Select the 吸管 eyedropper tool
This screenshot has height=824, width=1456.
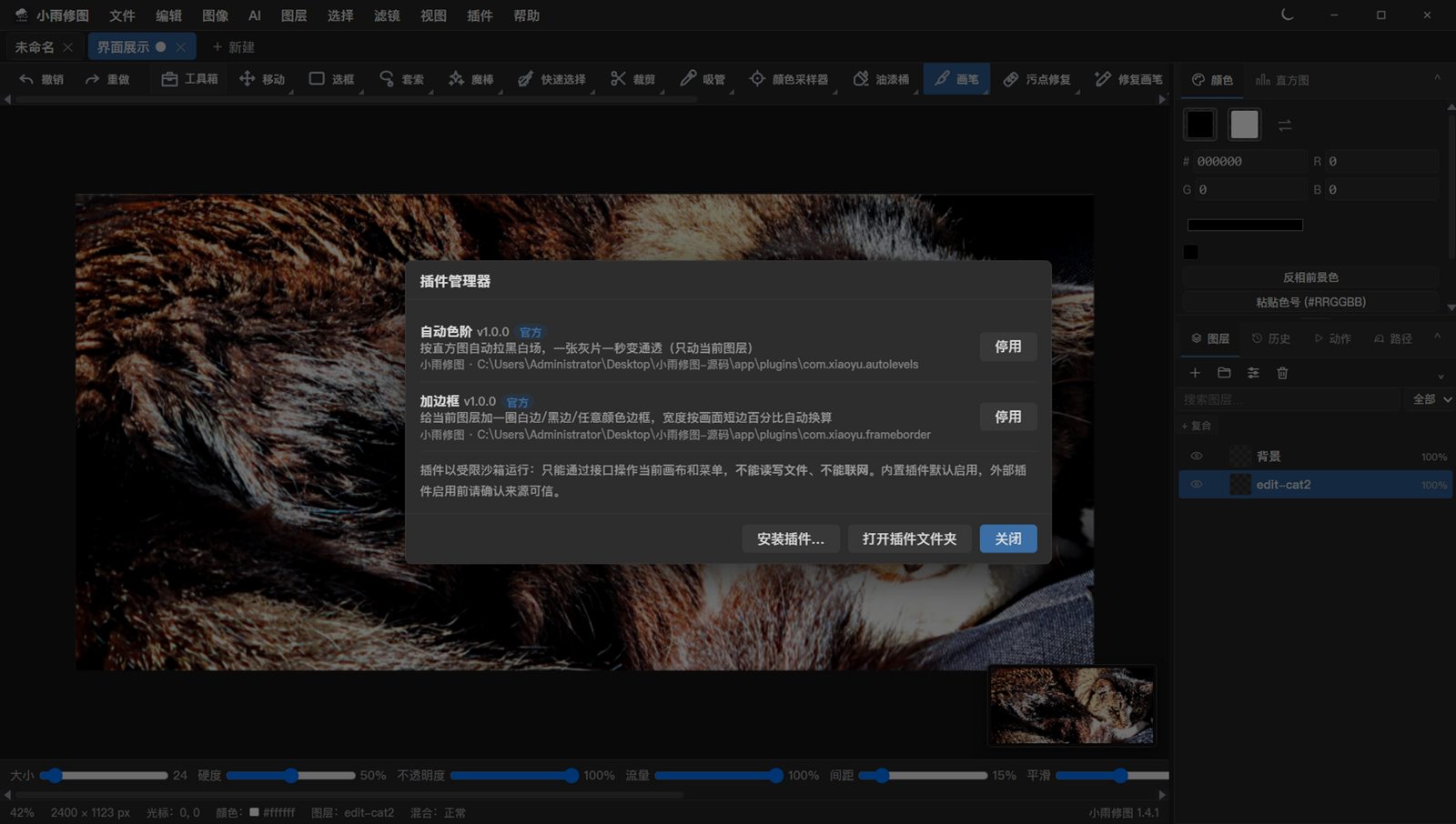(703, 79)
